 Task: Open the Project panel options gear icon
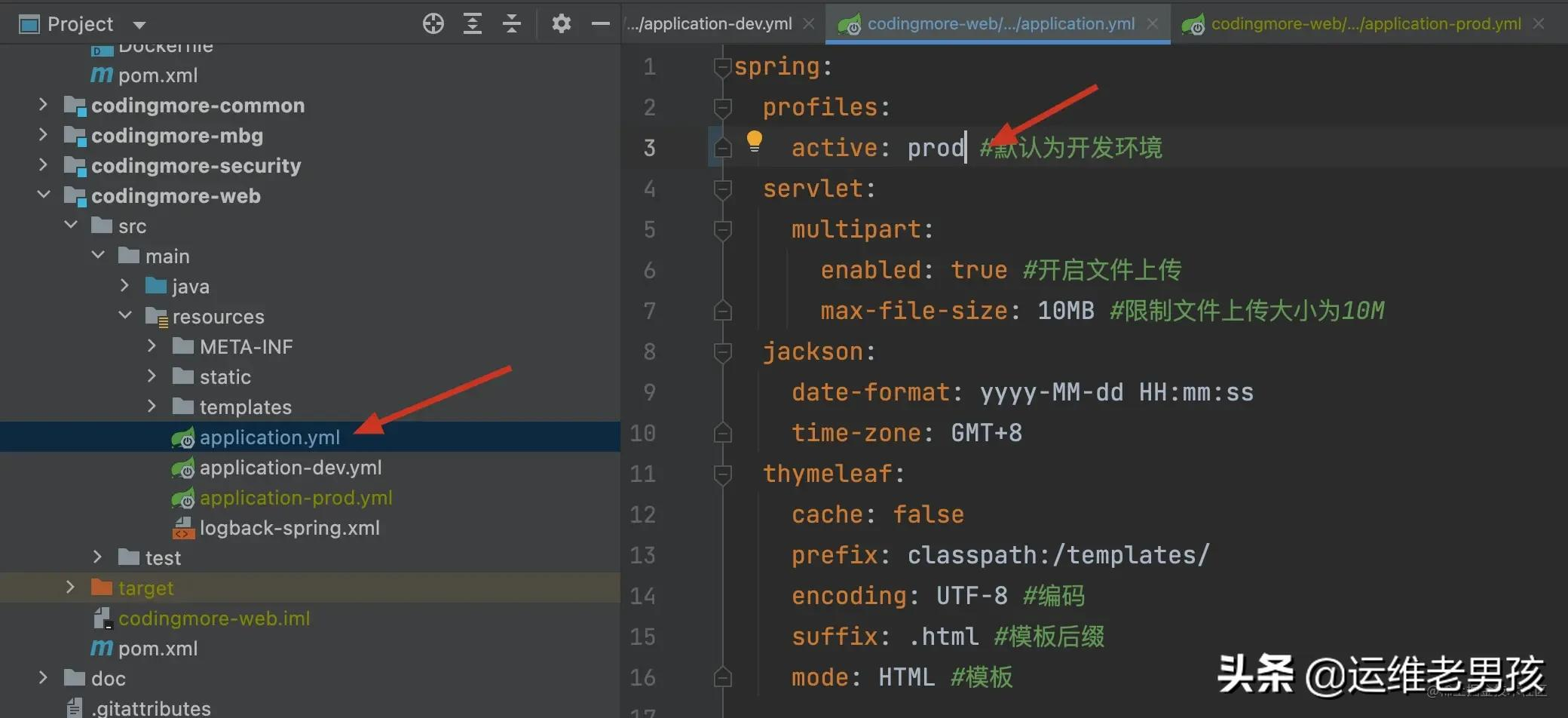561,23
